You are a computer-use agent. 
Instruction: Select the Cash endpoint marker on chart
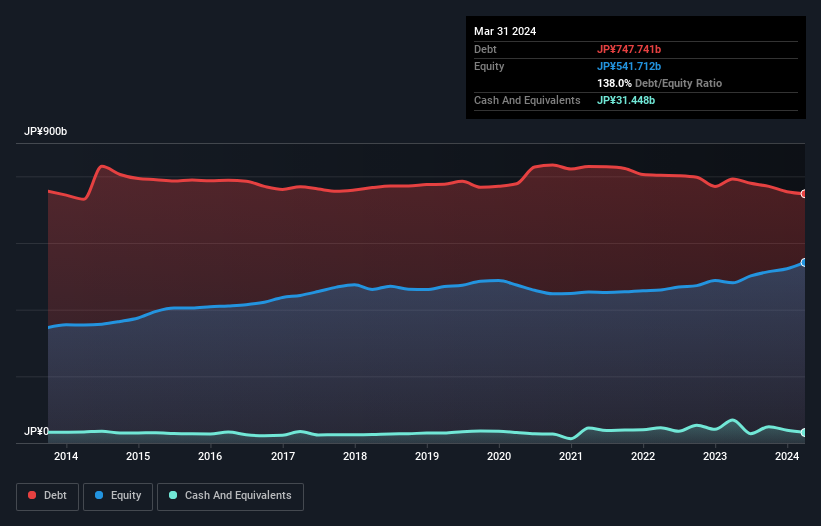pos(804,432)
